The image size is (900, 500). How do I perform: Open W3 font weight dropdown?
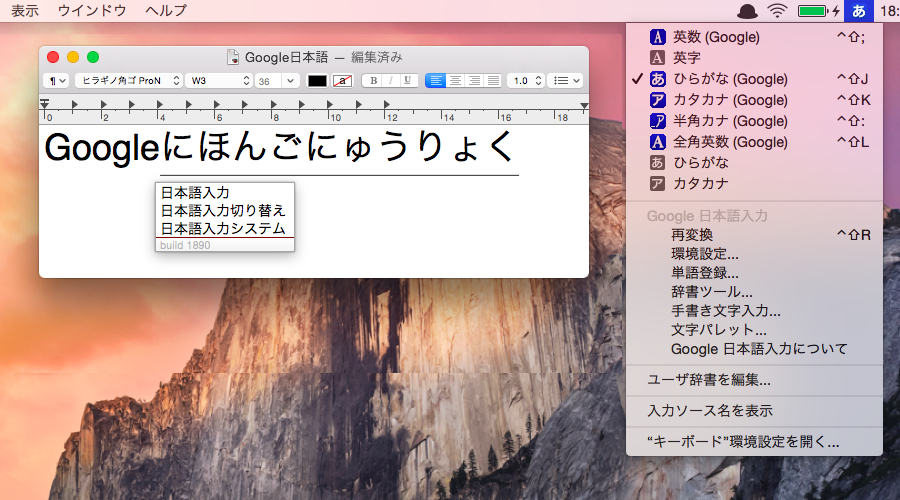[219, 81]
